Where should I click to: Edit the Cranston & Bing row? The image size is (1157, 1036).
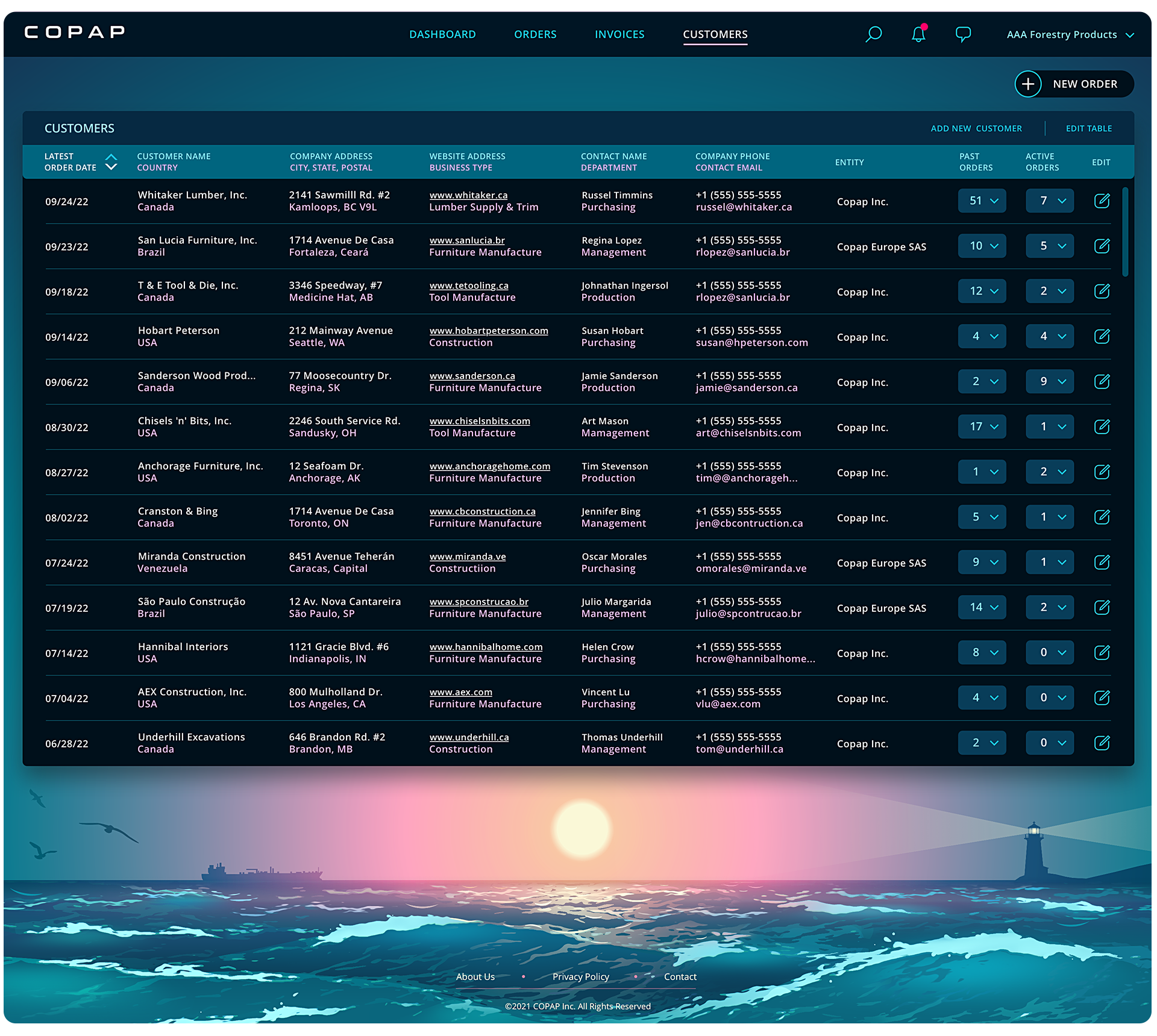pyautogui.click(x=1102, y=517)
